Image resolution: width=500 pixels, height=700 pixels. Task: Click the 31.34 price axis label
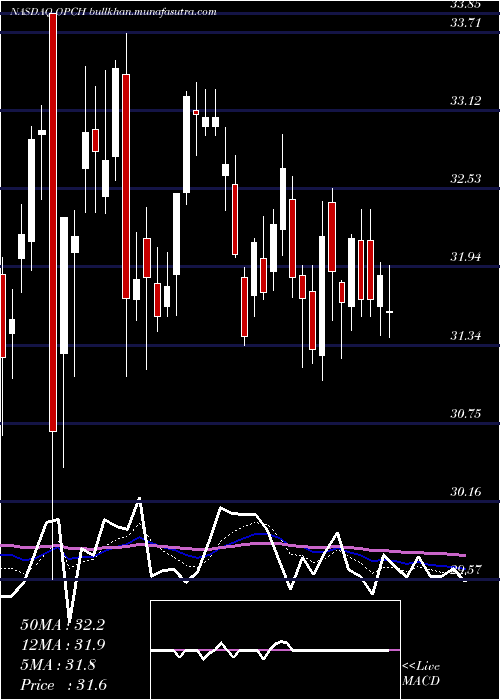(x=465, y=336)
